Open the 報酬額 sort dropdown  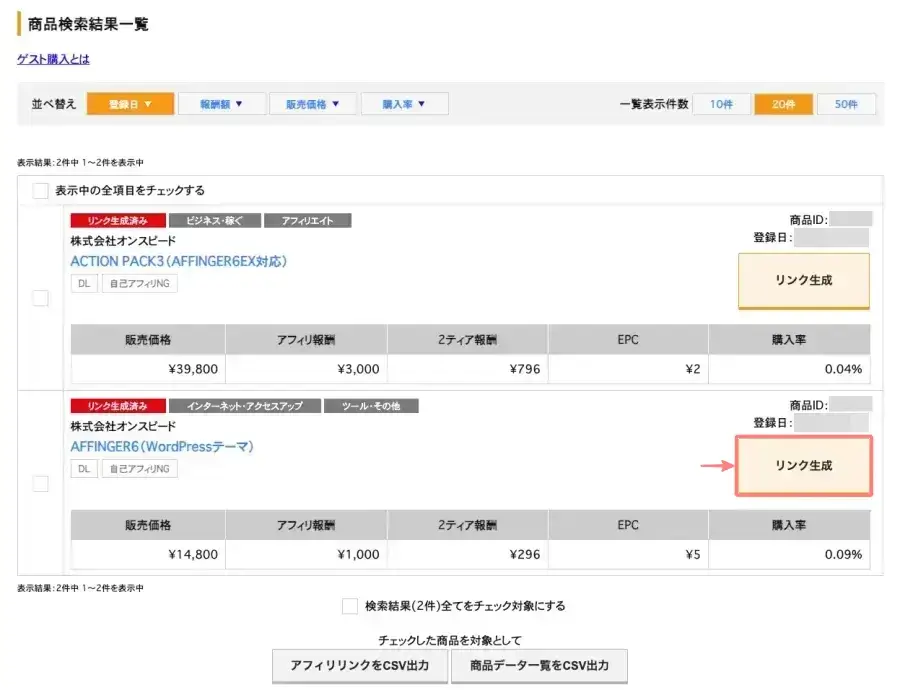tap(221, 103)
